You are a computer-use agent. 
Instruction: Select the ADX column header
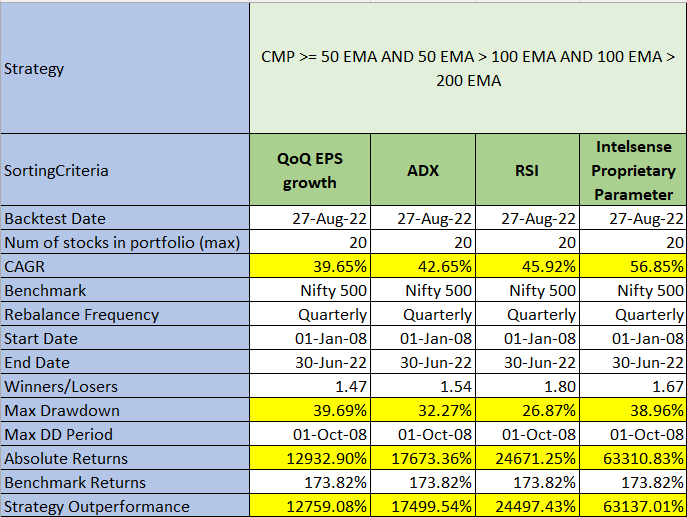[421, 170]
